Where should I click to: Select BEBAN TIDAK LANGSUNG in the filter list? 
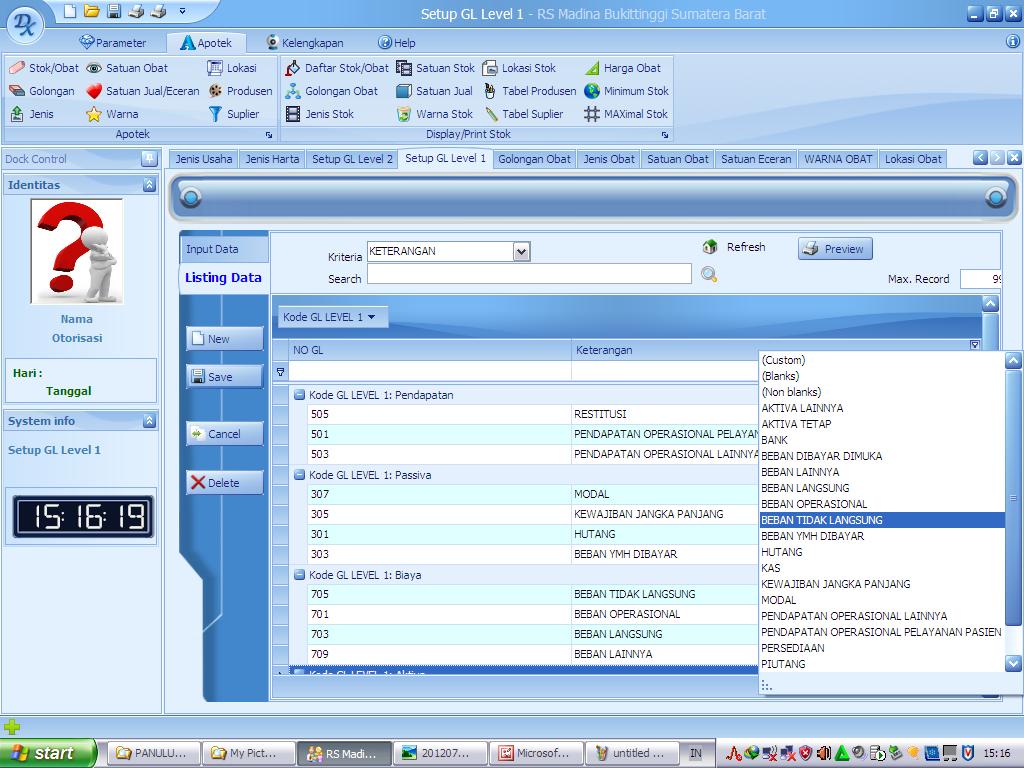[x=822, y=520]
